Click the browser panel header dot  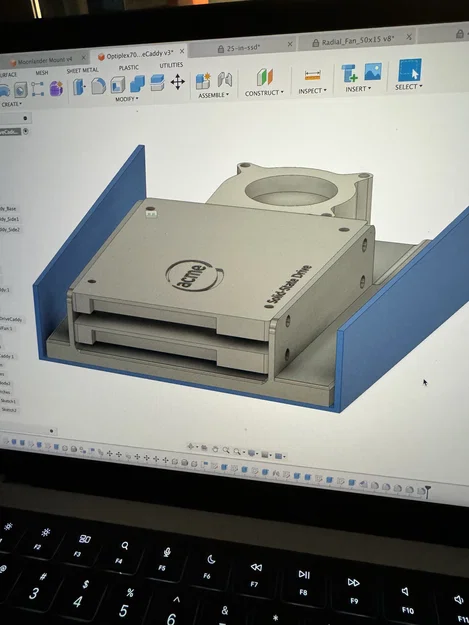(x=25, y=118)
